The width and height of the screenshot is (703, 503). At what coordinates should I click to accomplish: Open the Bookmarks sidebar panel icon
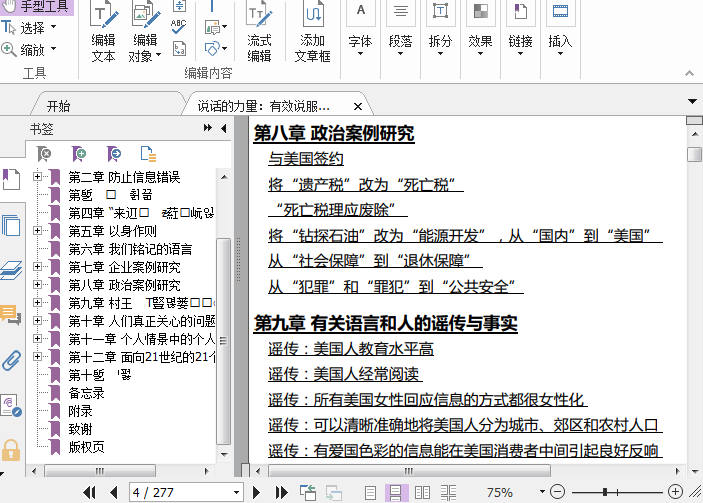(11, 179)
